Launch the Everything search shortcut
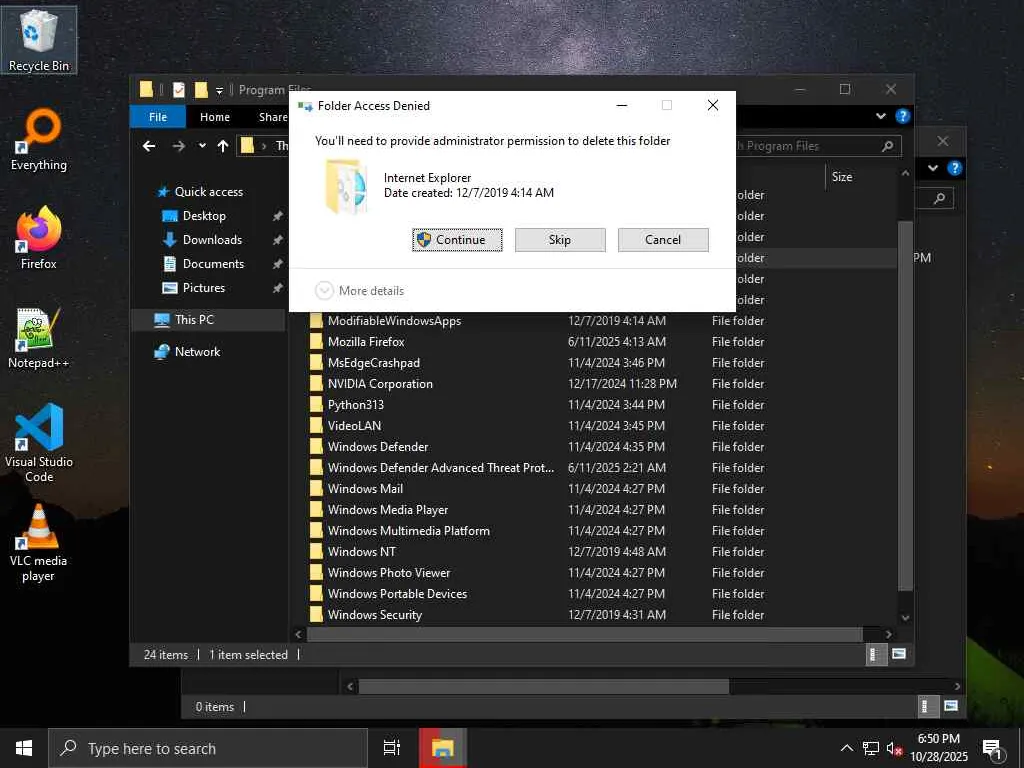The height and width of the screenshot is (768, 1024). pos(39,140)
